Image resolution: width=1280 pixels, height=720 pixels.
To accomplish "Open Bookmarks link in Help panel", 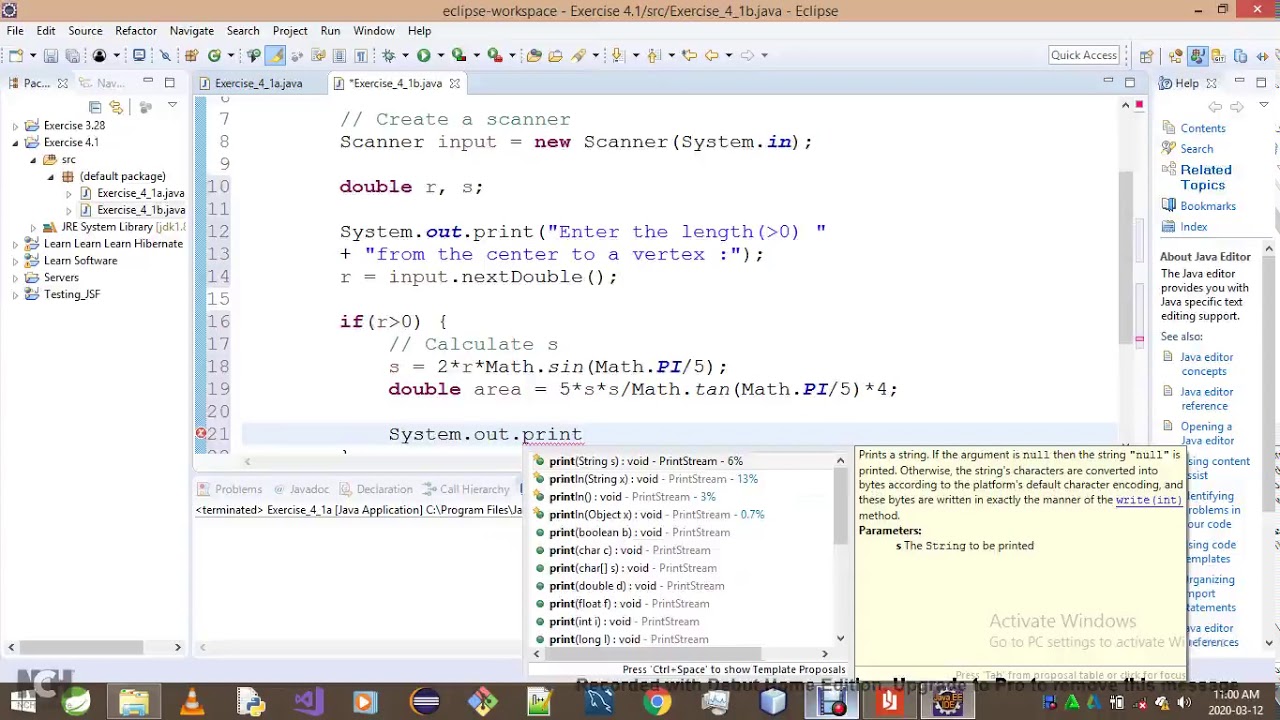I will pos(1208,206).
